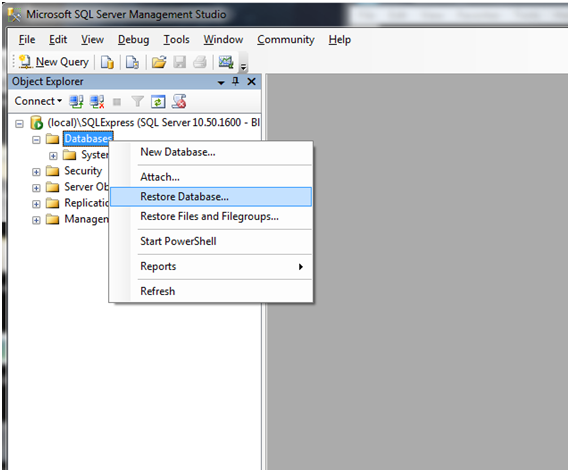Image resolution: width=570 pixels, height=472 pixels.
Task: Expand the Security node
Action: [36, 172]
